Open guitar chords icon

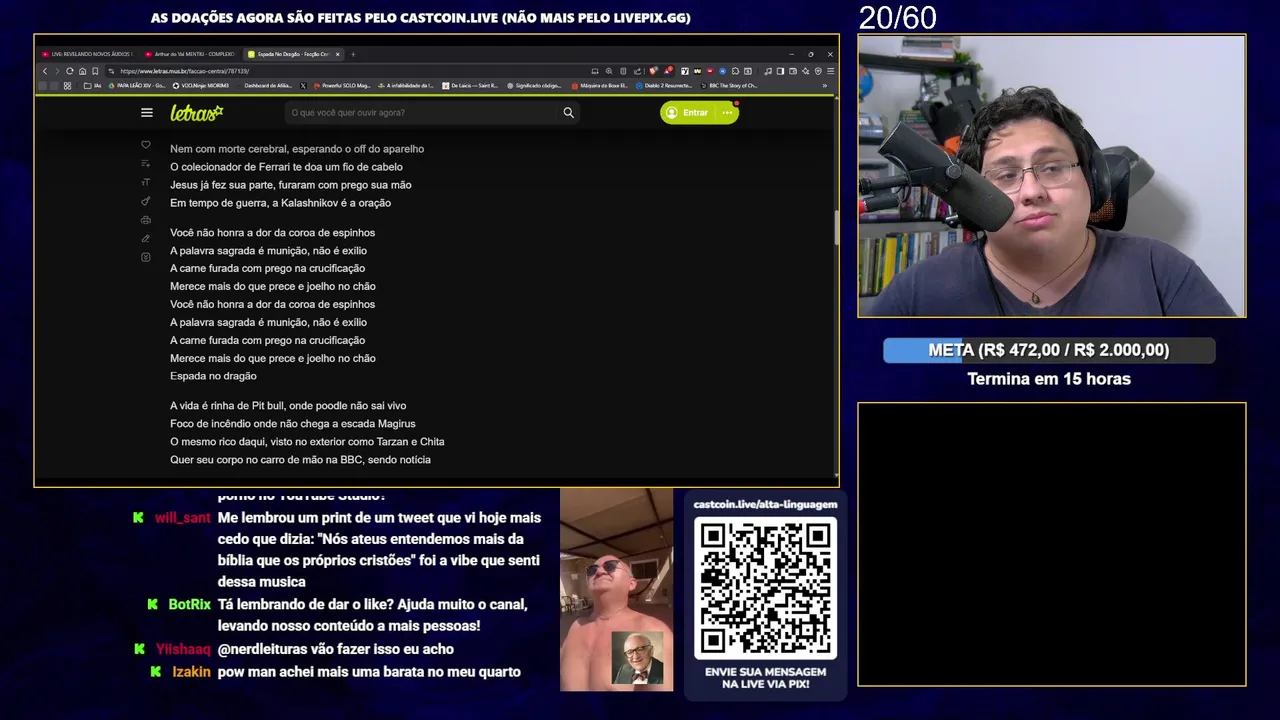pos(146,201)
